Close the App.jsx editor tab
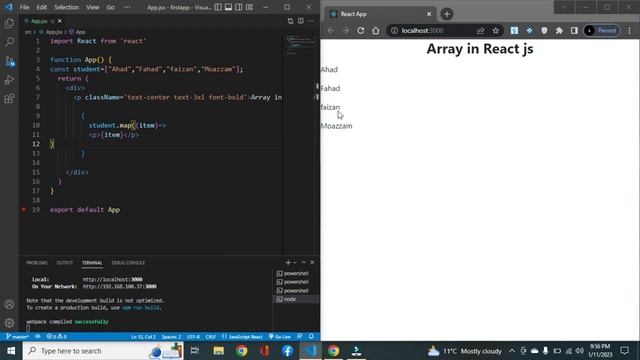This screenshot has height=360, width=640. 60,21
